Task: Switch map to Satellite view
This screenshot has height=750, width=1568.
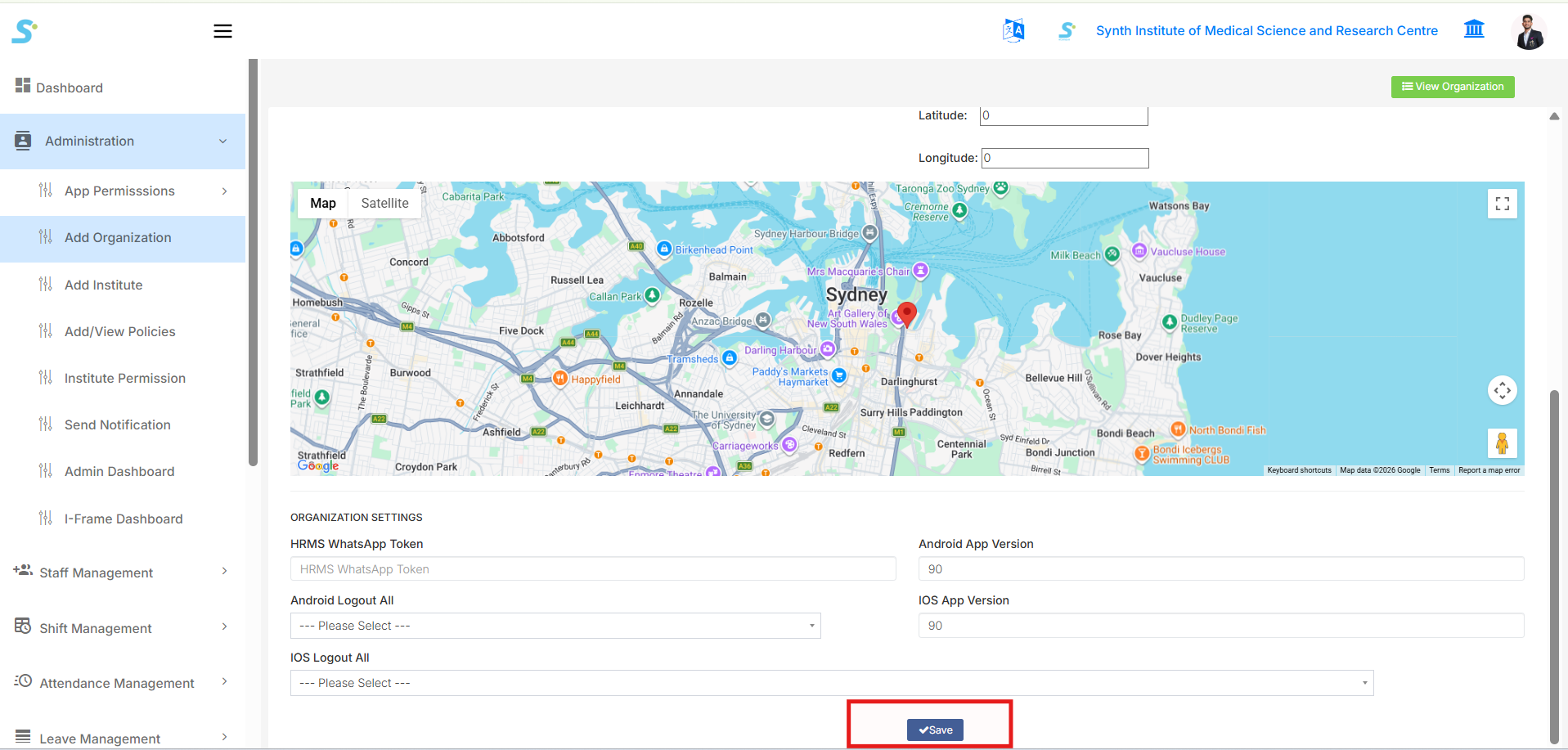Action: [384, 204]
